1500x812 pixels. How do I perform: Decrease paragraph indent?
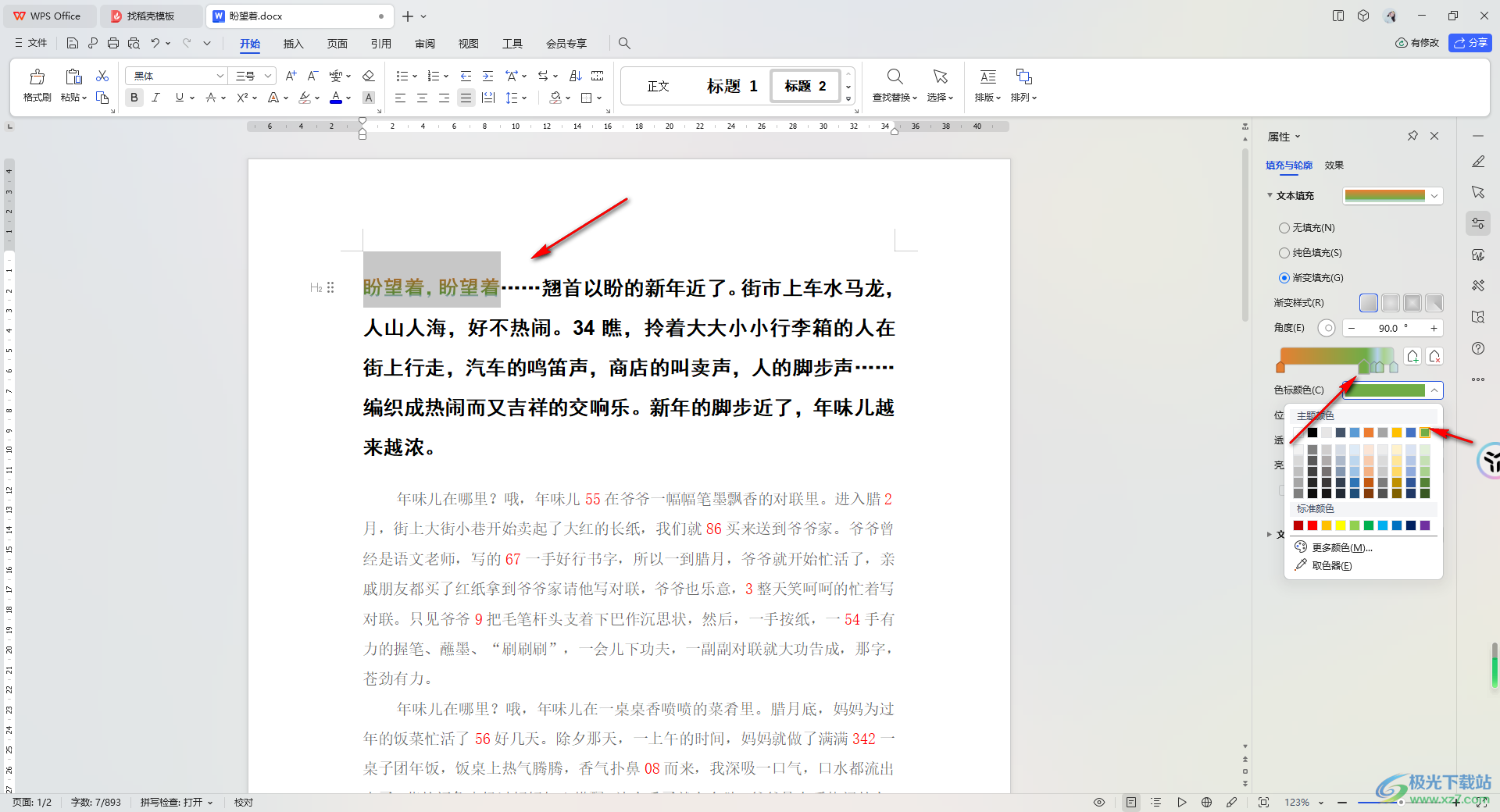(x=466, y=76)
